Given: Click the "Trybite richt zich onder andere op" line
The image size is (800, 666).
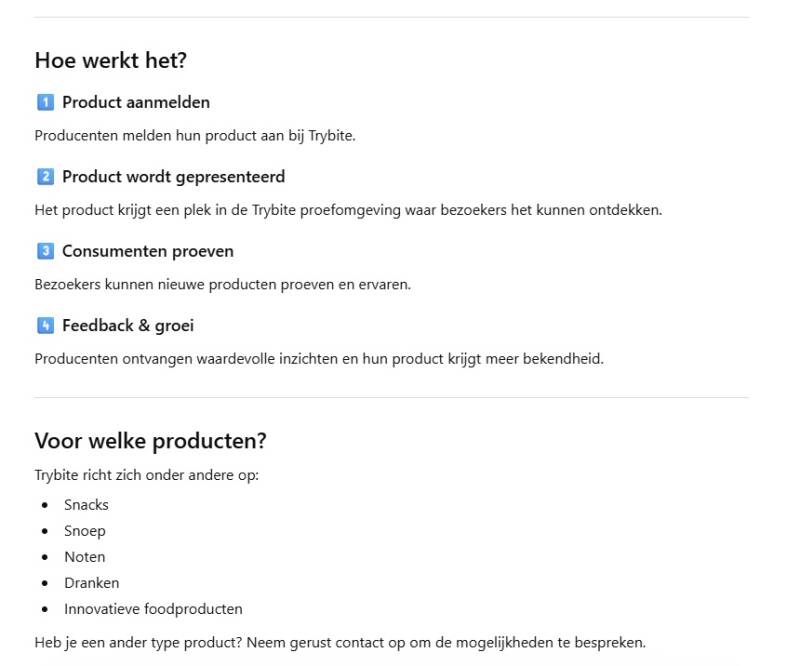Looking at the screenshot, I should (x=146, y=475).
